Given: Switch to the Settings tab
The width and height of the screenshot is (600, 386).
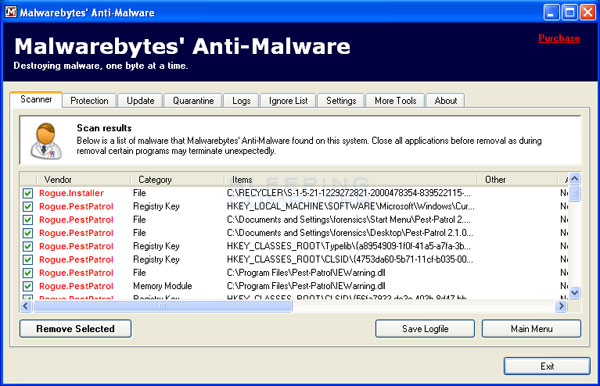Looking at the screenshot, I should (341, 101).
